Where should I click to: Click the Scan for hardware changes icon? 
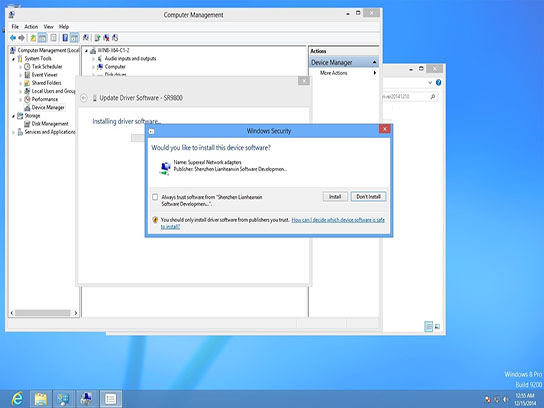pos(85,38)
